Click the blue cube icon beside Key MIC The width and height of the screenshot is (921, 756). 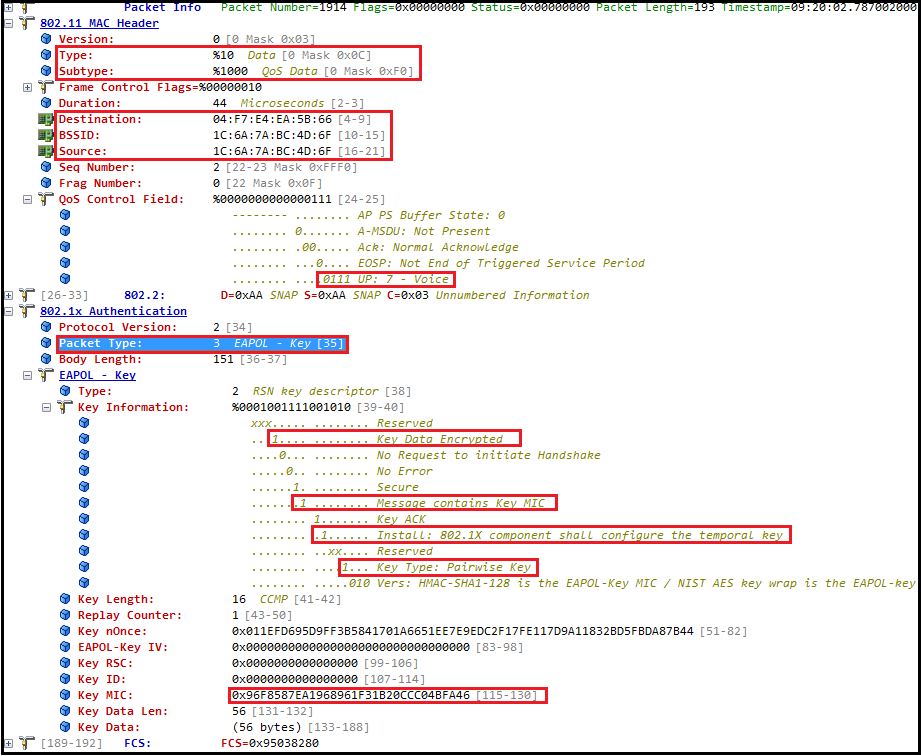pyautogui.click(x=65, y=695)
